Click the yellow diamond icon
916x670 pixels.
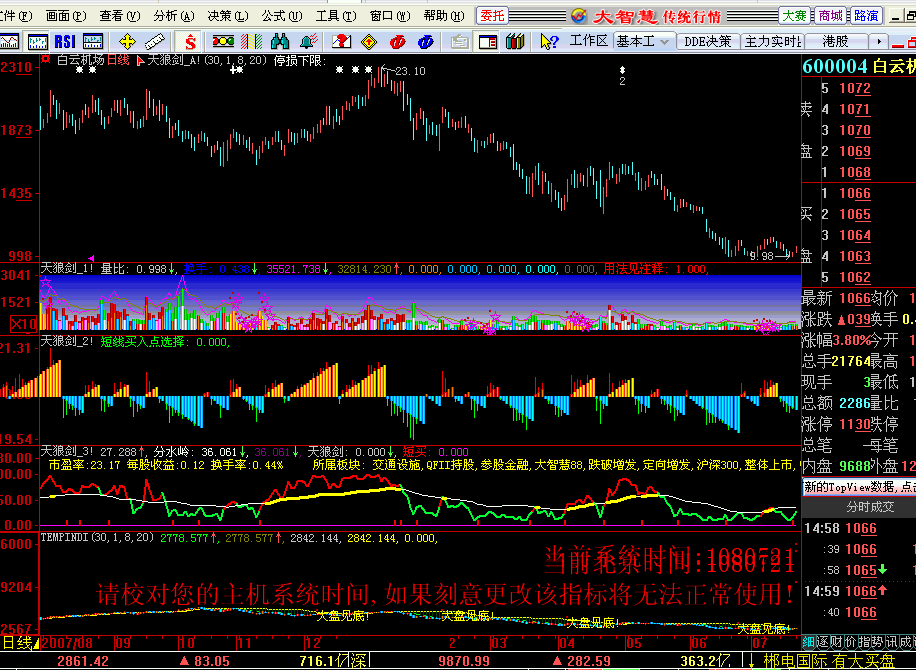[x=369, y=41]
